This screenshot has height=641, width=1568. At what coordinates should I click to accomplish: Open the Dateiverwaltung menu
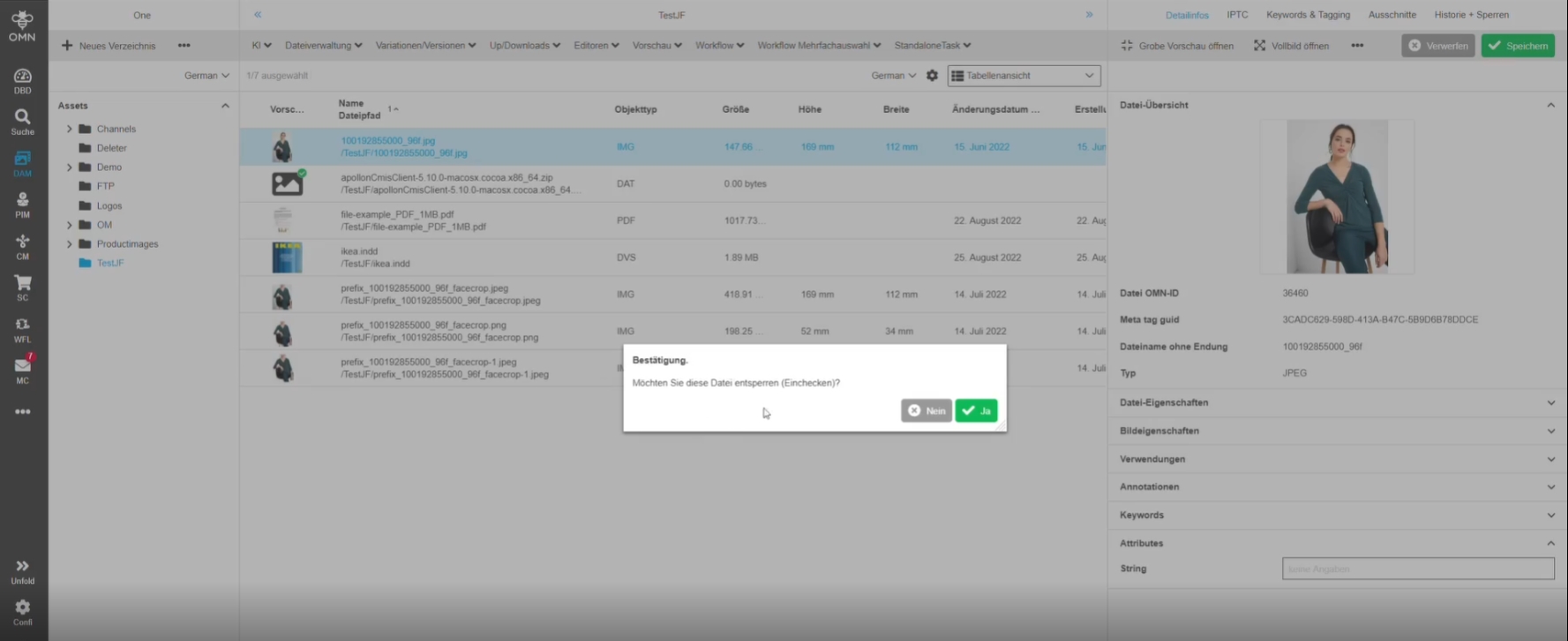point(323,46)
